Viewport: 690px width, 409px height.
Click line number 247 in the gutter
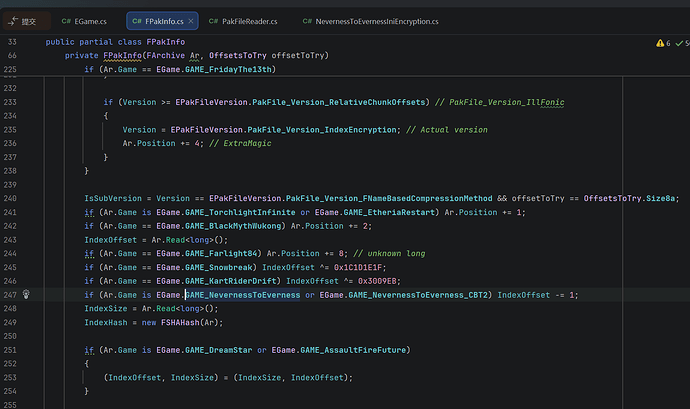coord(10,295)
